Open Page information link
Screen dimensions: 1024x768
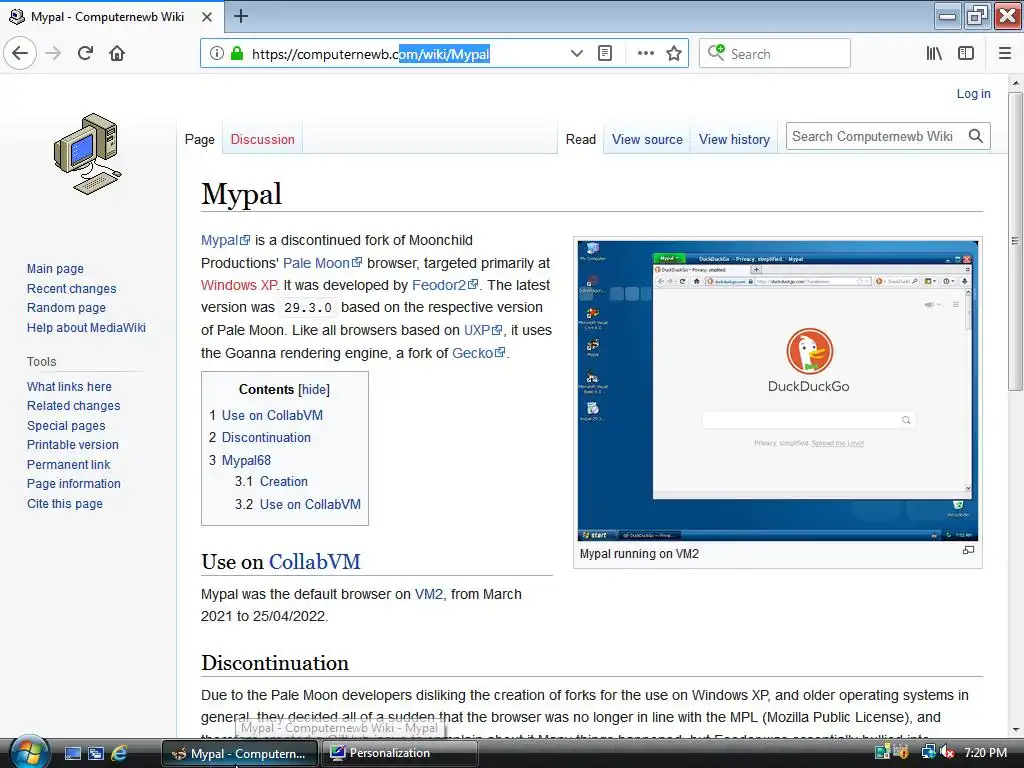(x=74, y=484)
